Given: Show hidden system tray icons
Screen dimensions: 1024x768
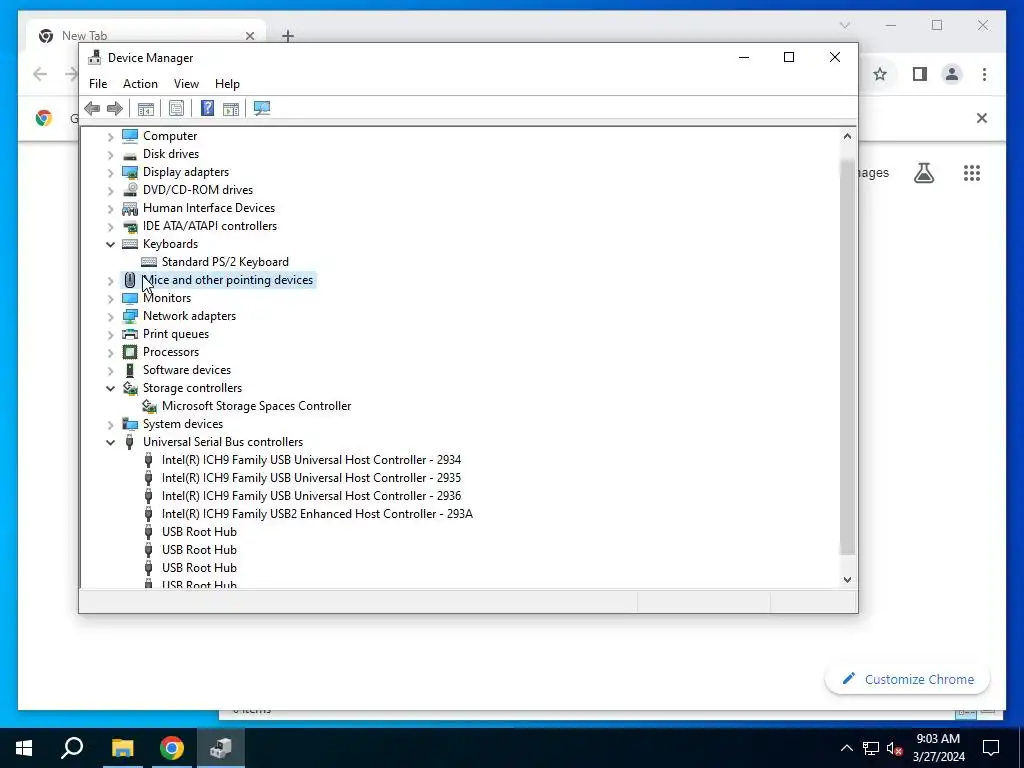Looking at the screenshot, I should tap(846, 748).
